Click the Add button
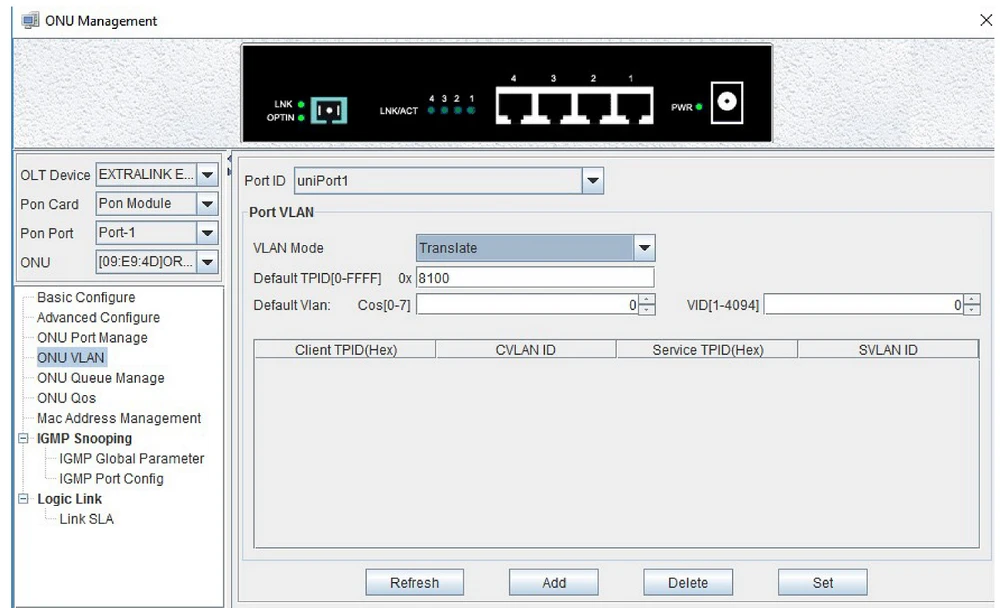Image resolution: width=1000 pixels, height=608 pixels. [x=554, y=583]
